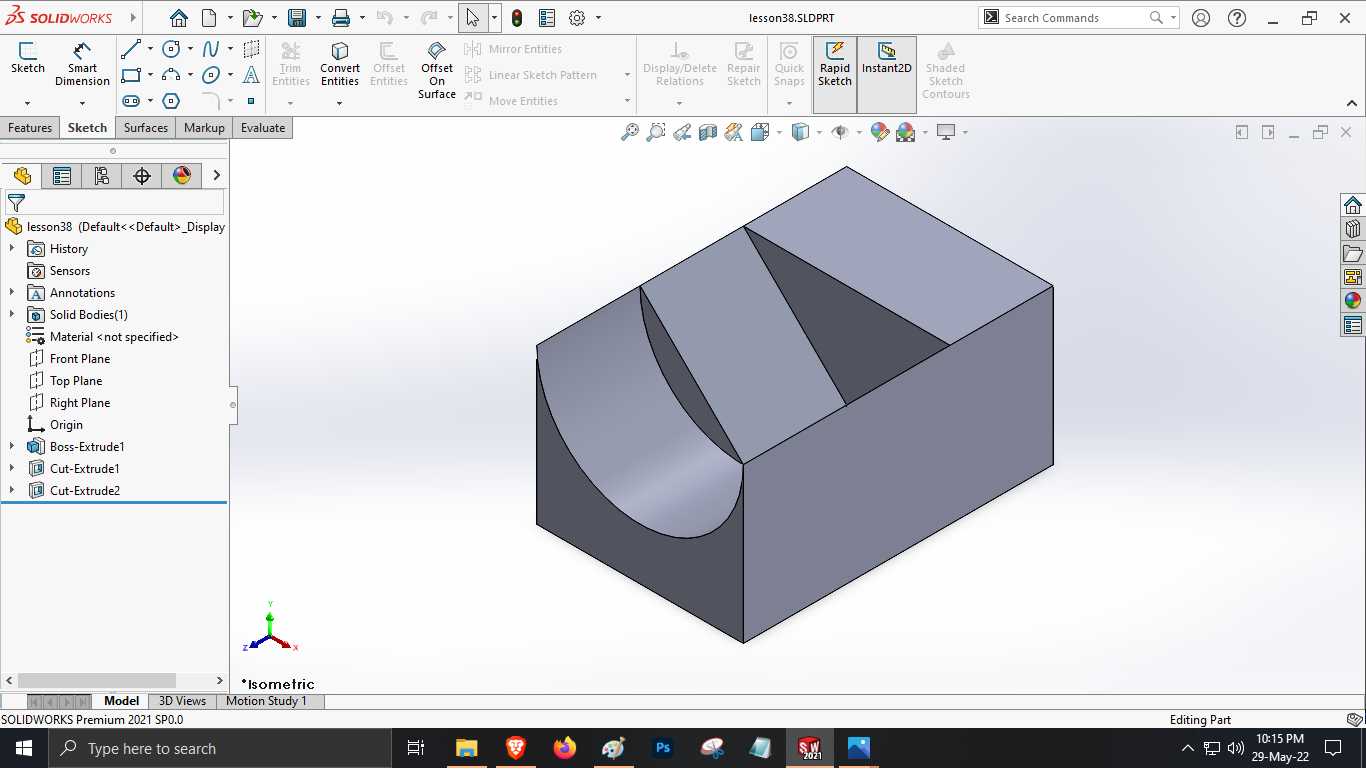1366x780 pixels.
Task: Expand the Solid Bodies(1) node
Action: [x=12, y=315]
